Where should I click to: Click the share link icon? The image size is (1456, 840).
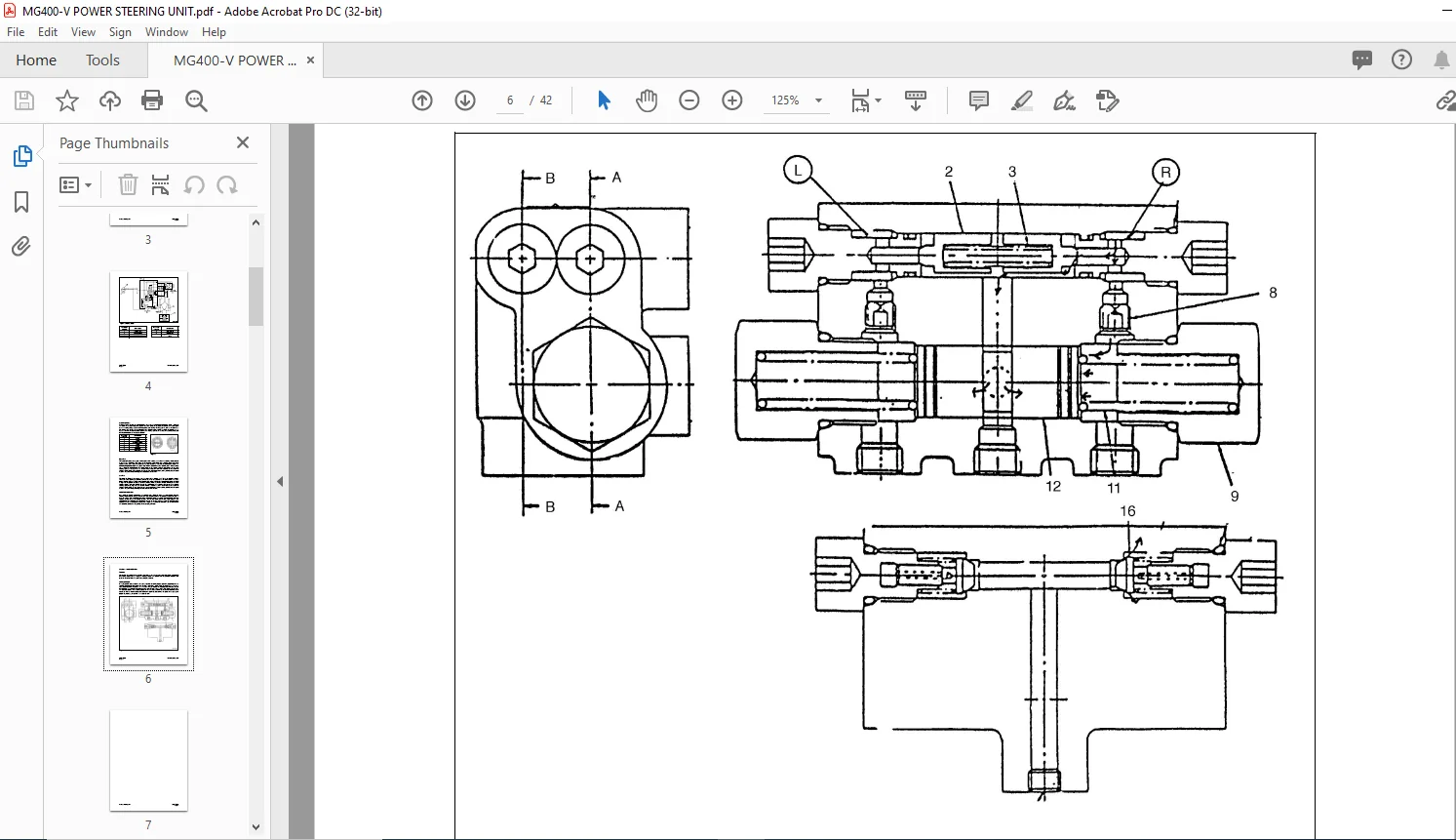click(x=1445, y=100)
